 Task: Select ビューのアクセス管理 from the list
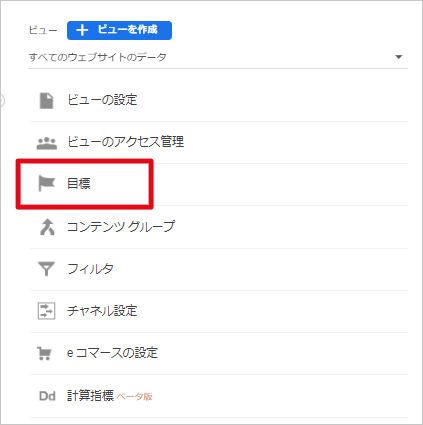pyautogui.click(x=219, y=143)
